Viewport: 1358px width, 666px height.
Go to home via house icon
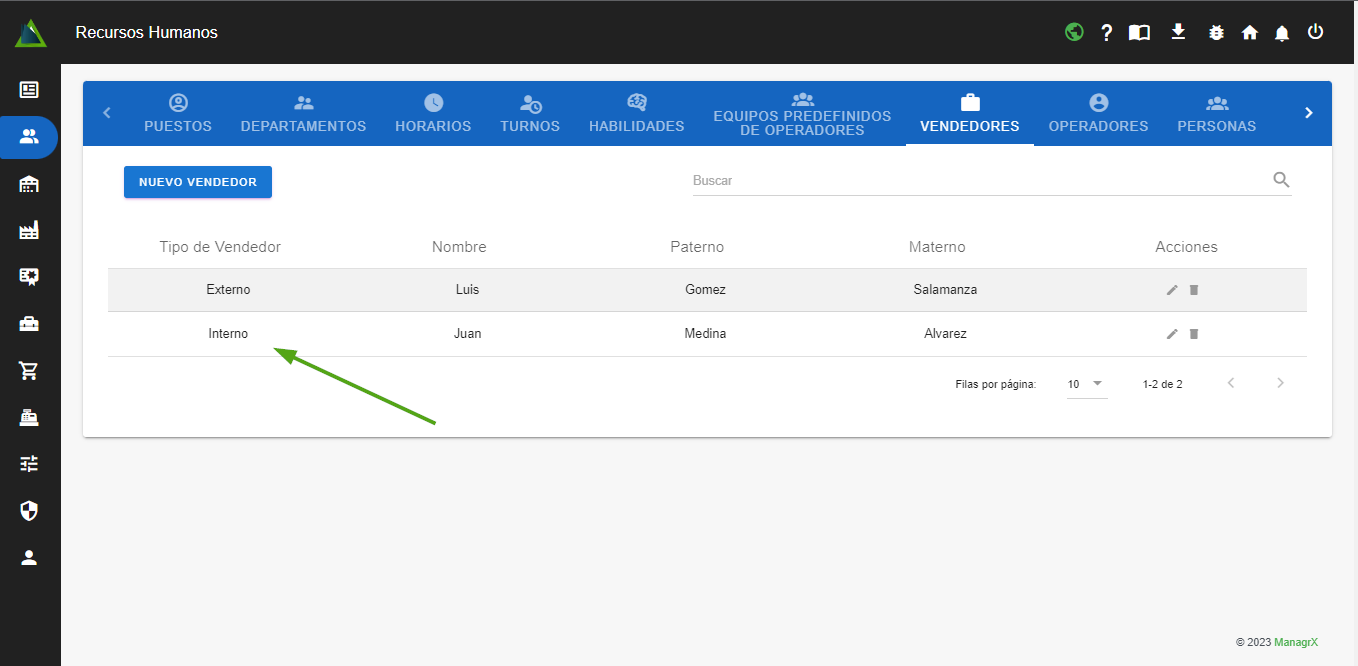(1249, 32)
